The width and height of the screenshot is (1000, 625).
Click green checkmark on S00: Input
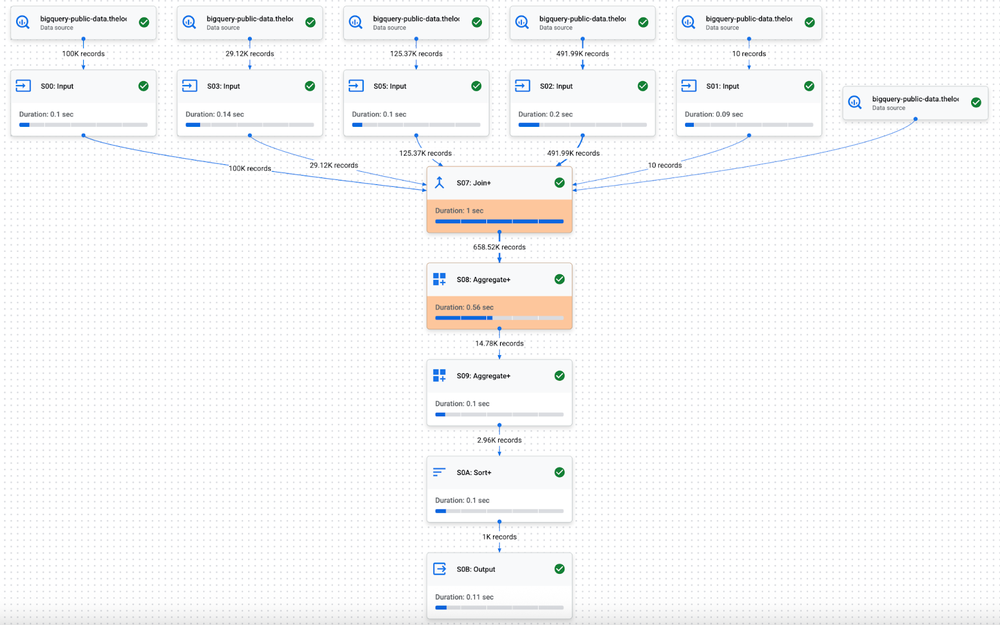(x=143, y=85)
